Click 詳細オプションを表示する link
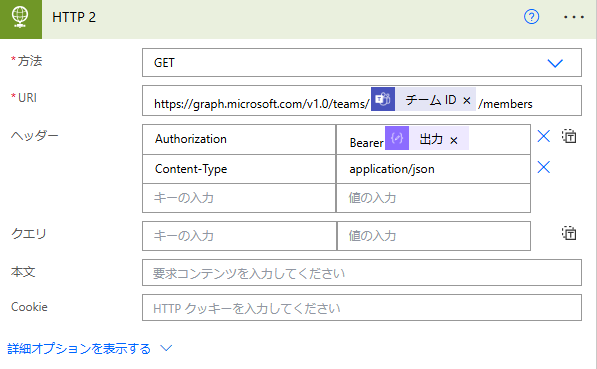The height and width of the screenshot is (369, 597). (x=79, y=348)
